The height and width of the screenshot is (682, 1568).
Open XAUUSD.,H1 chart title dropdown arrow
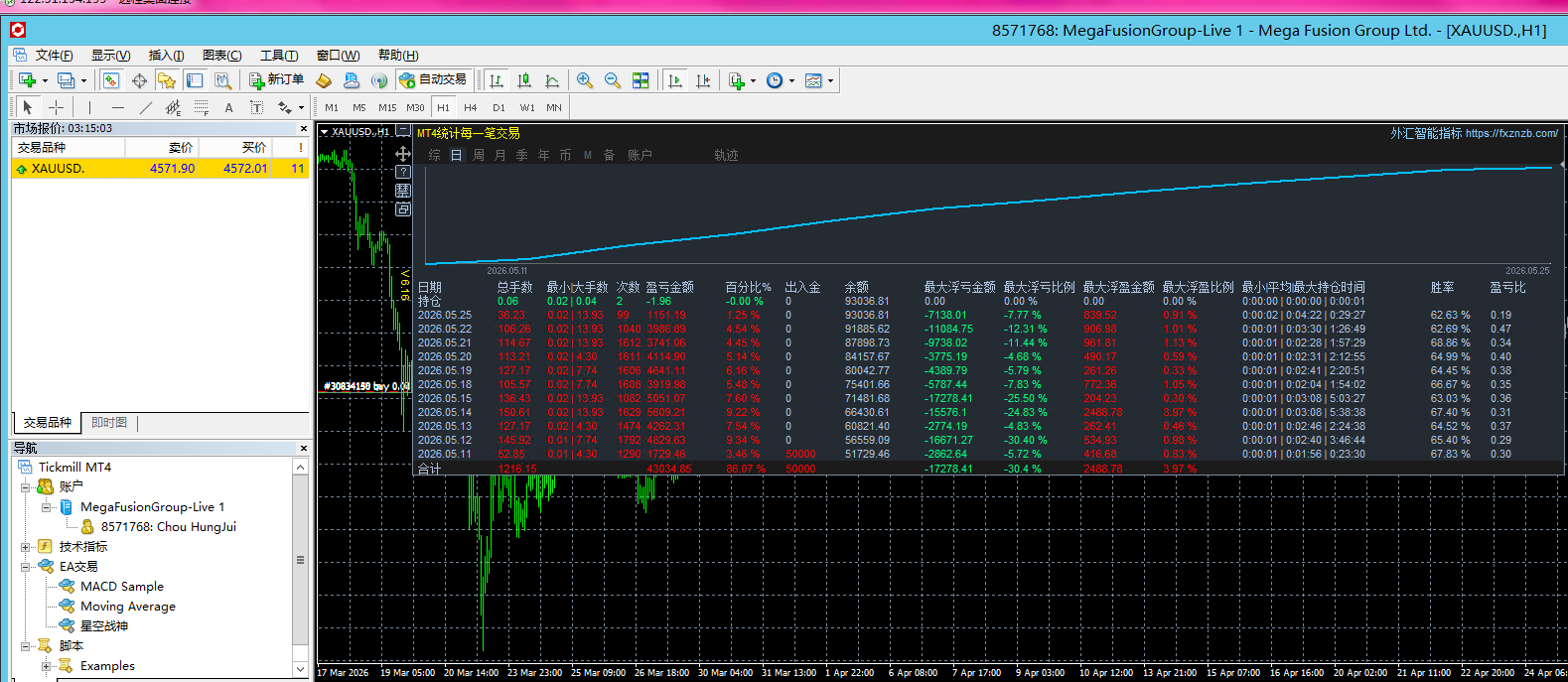(324, 131)
